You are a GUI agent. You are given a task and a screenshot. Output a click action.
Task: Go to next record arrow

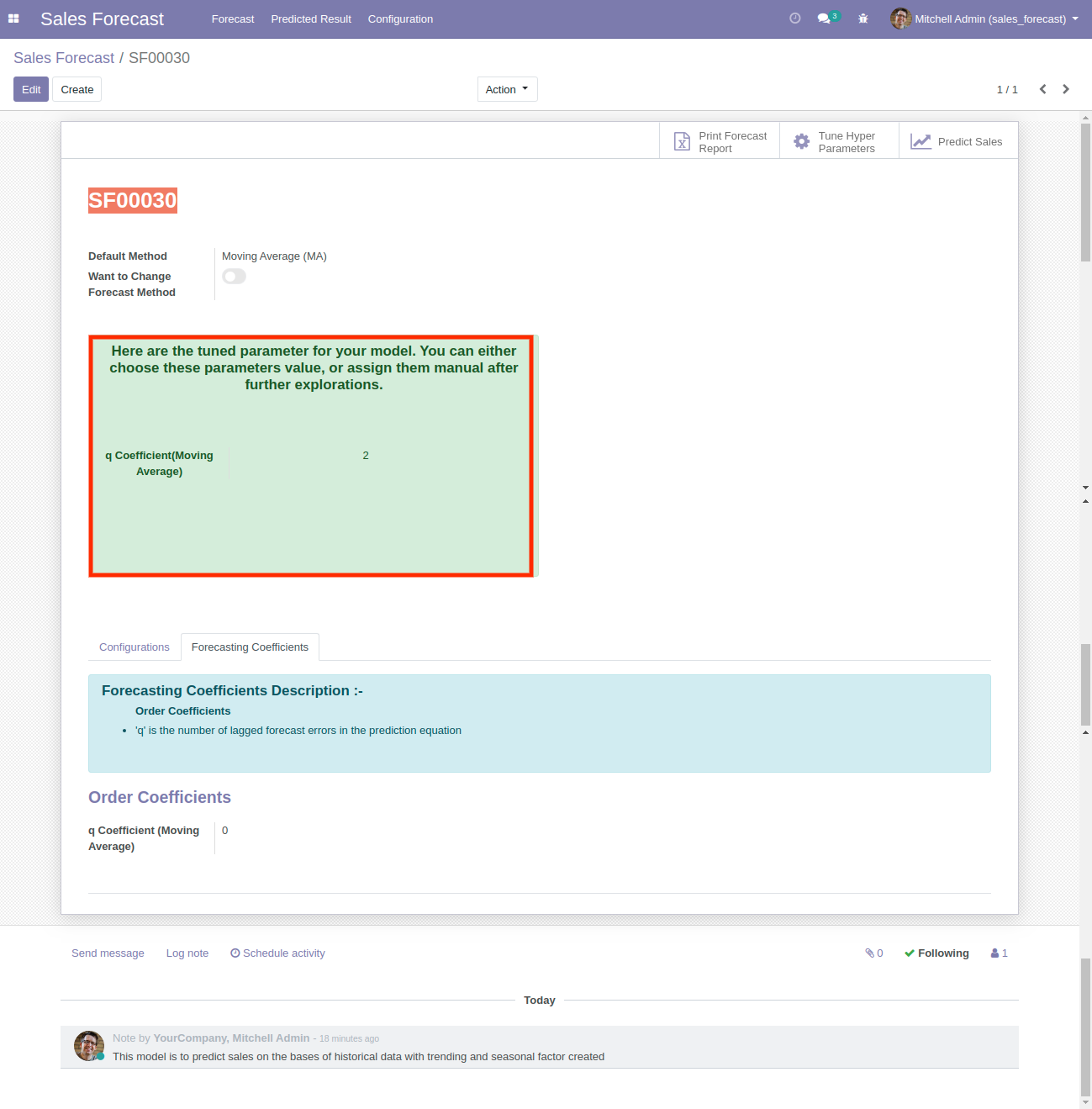[1066, 89]
